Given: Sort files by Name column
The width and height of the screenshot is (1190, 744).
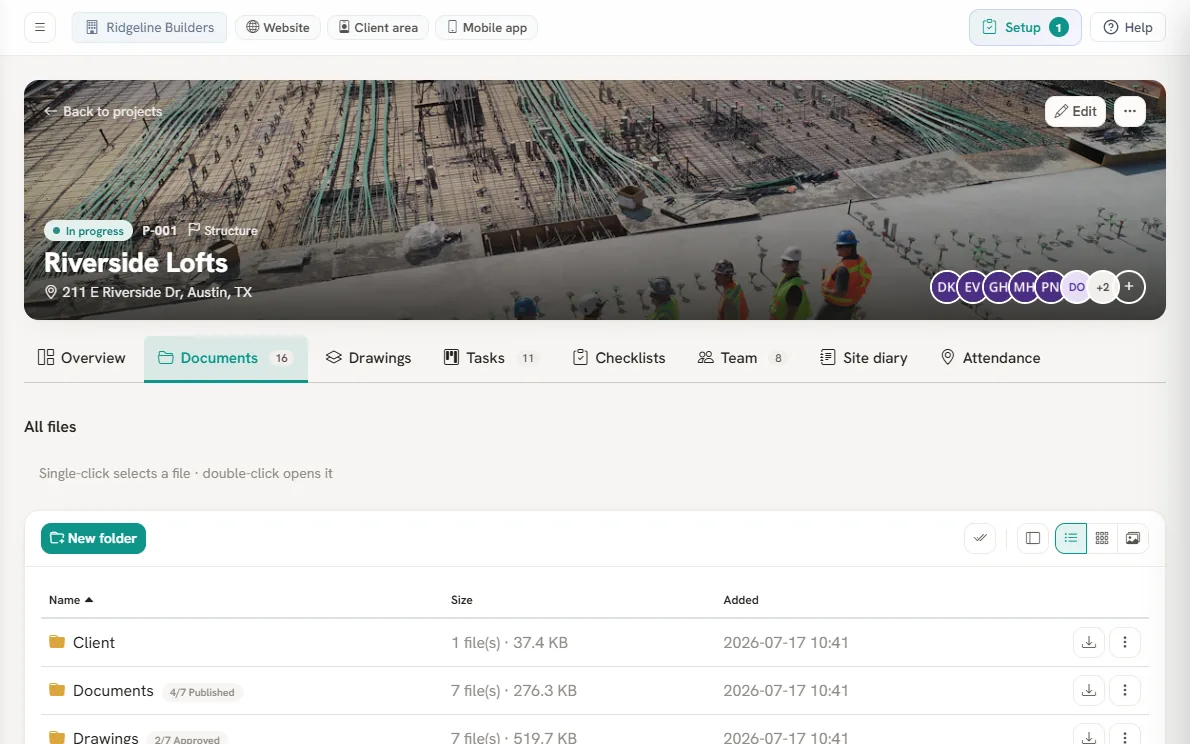Looking at the screenshot, I should (71, 600).
